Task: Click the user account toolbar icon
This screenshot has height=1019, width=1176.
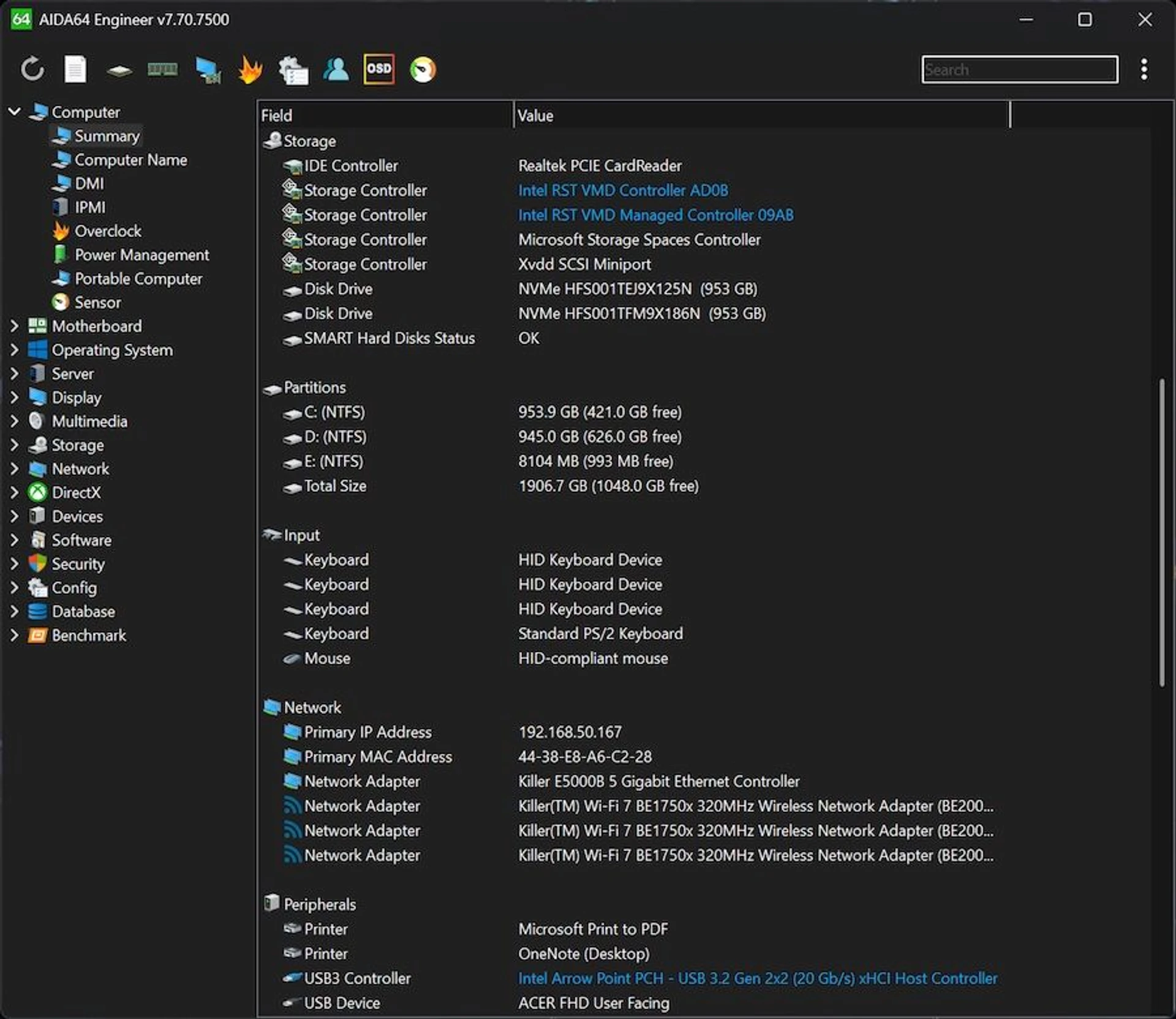Action: [336, 69]
